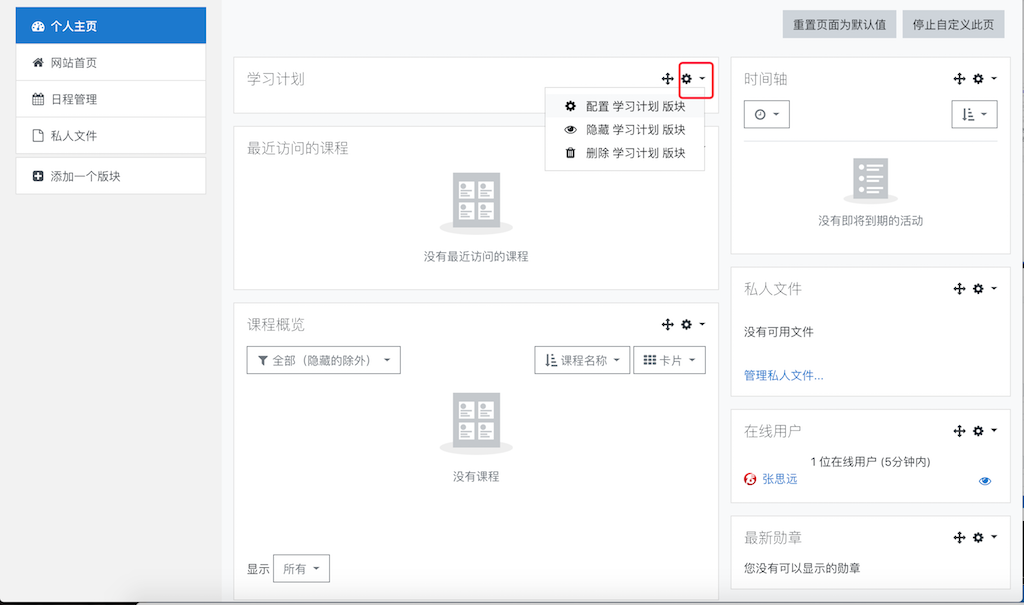This screenshot has height=605, width=1024.
Task: Click move icon of 私人文件 block
Action: pyautogui.click(x=959, y=289)
